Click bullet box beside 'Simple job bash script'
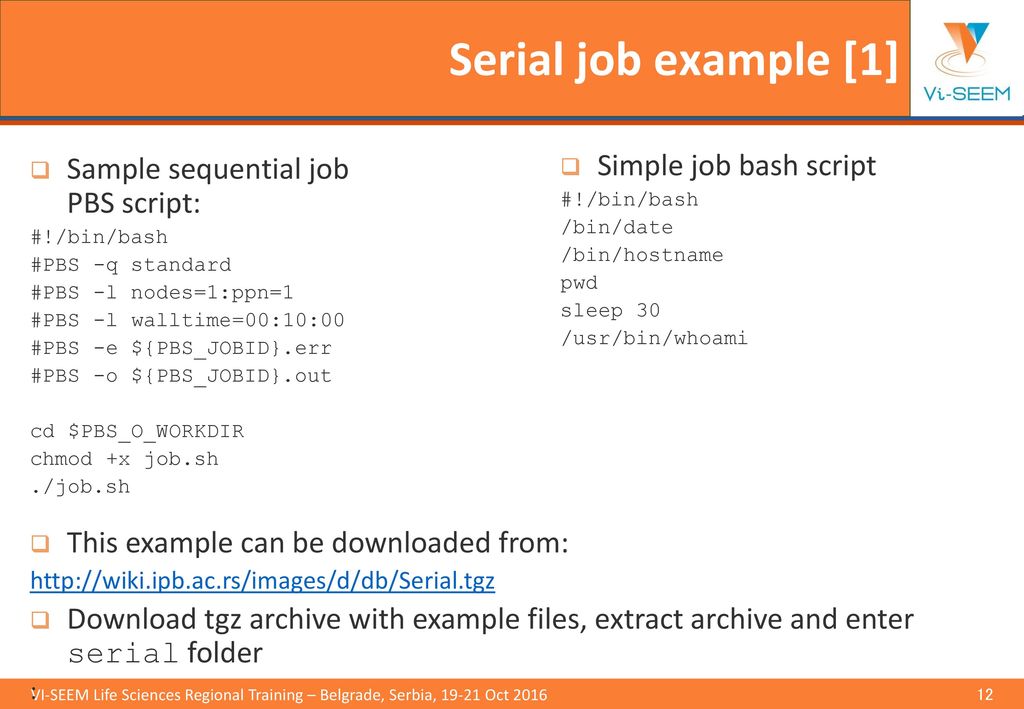The image size is (1024, 709). click(570, 166)
